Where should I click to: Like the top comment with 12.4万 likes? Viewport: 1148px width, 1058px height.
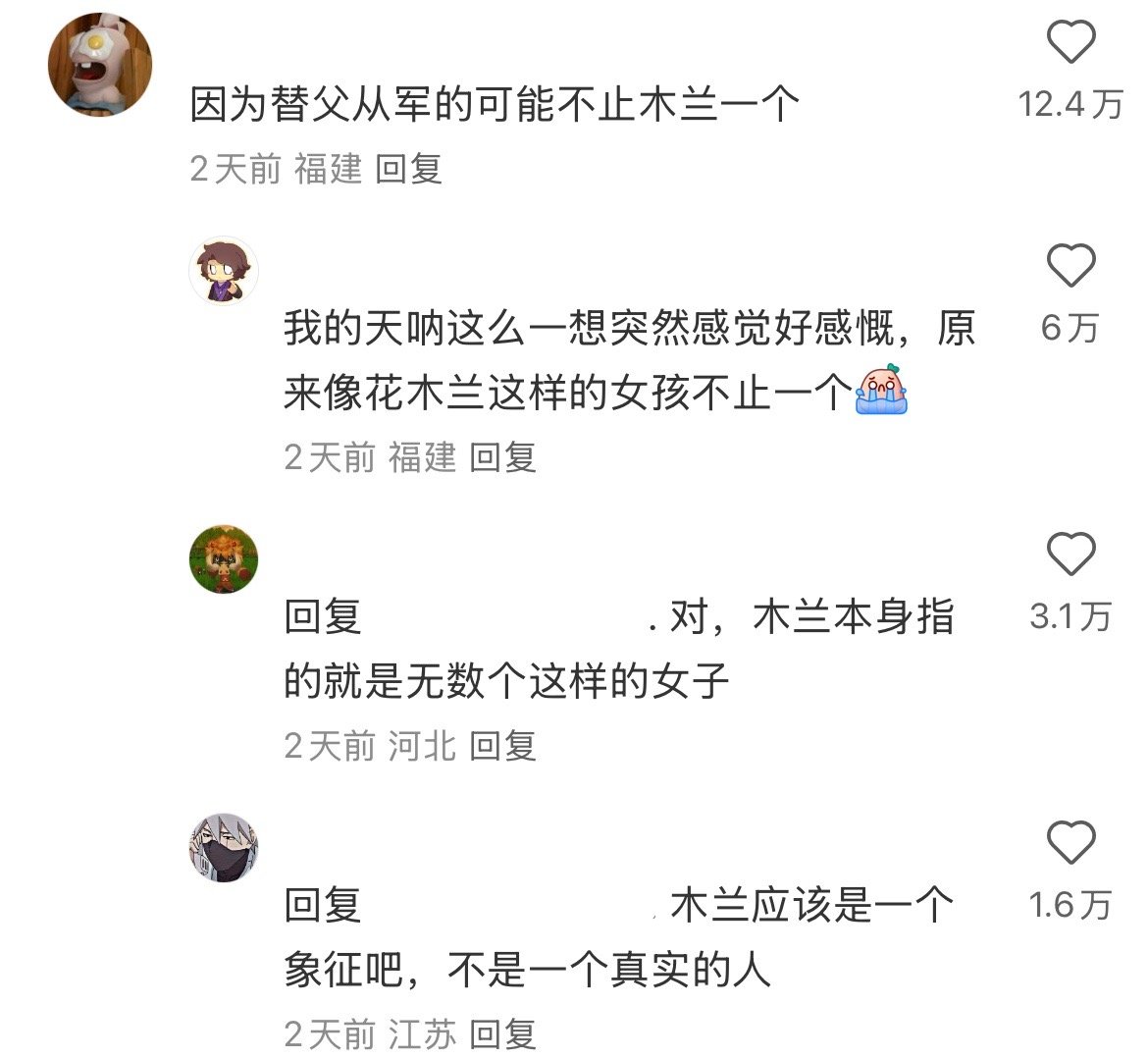[x=1071, y=42]
